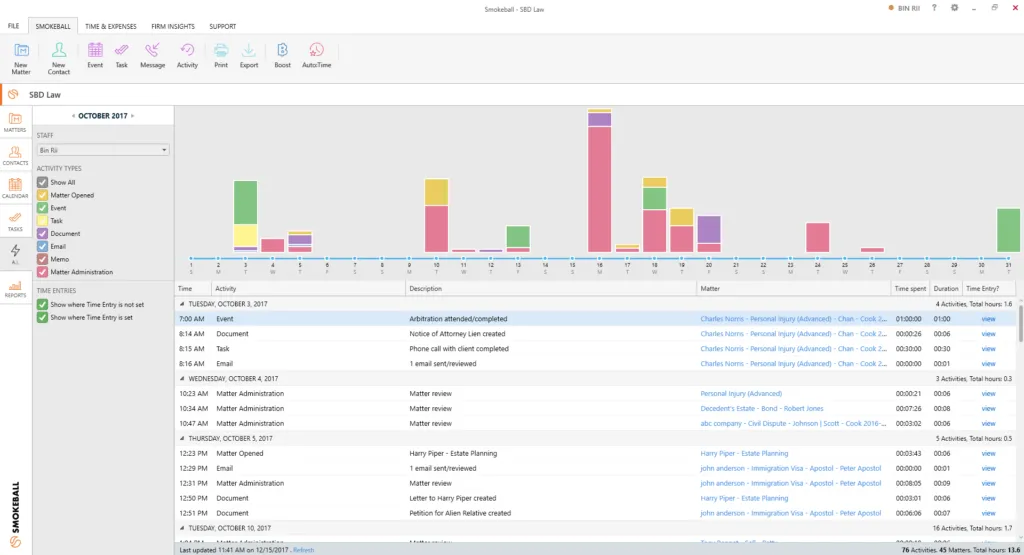Image resolution: width=1024 pixels, height=555 pixels.
Task: Open the help question mark icon
Action: click(934, 8)
